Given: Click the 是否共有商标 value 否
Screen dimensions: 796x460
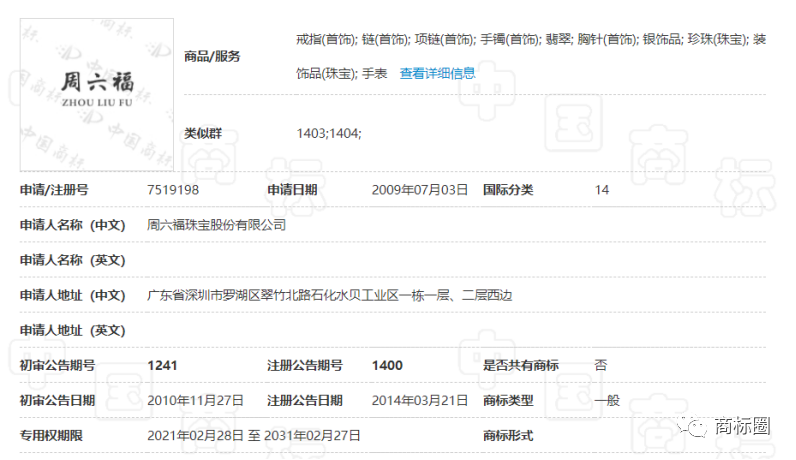Looking at the screenshot, I should pos(600,365).
